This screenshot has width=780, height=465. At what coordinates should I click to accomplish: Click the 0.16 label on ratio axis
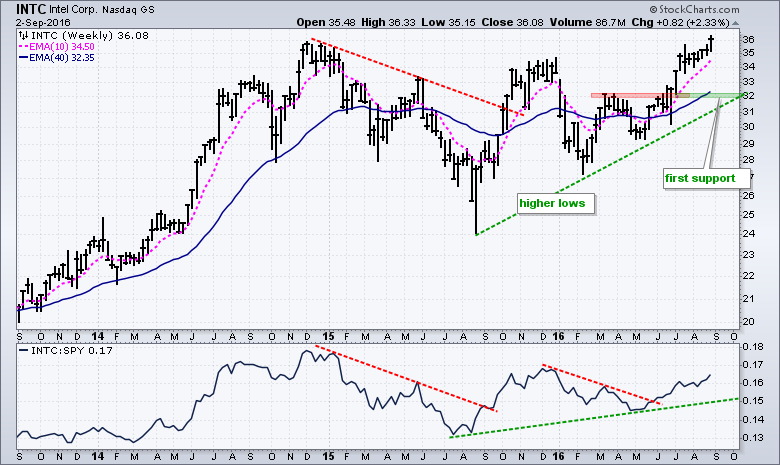753,383
